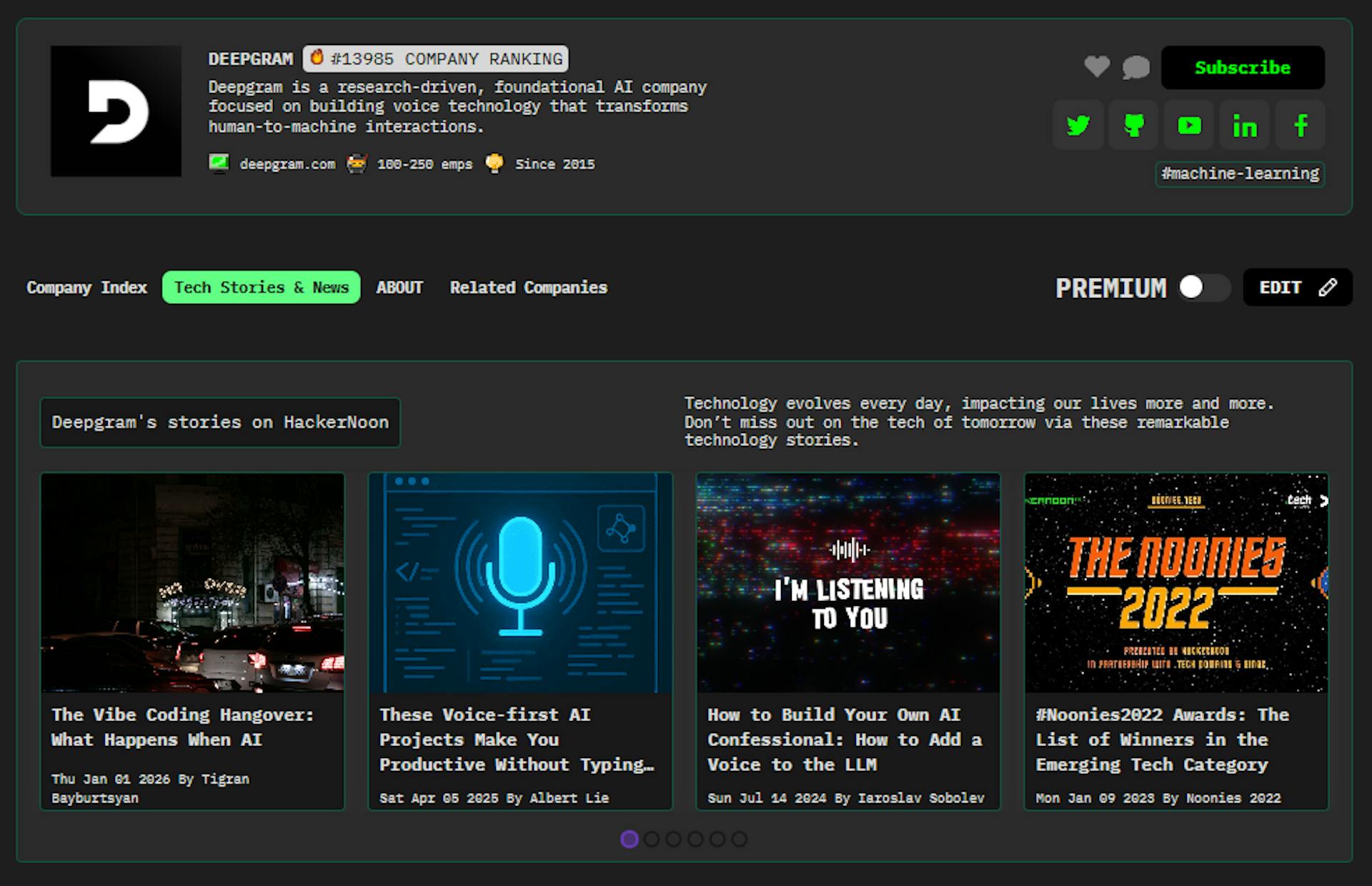Visit the deepgram.com website link
1372x886 pixels.
(287, 164)
